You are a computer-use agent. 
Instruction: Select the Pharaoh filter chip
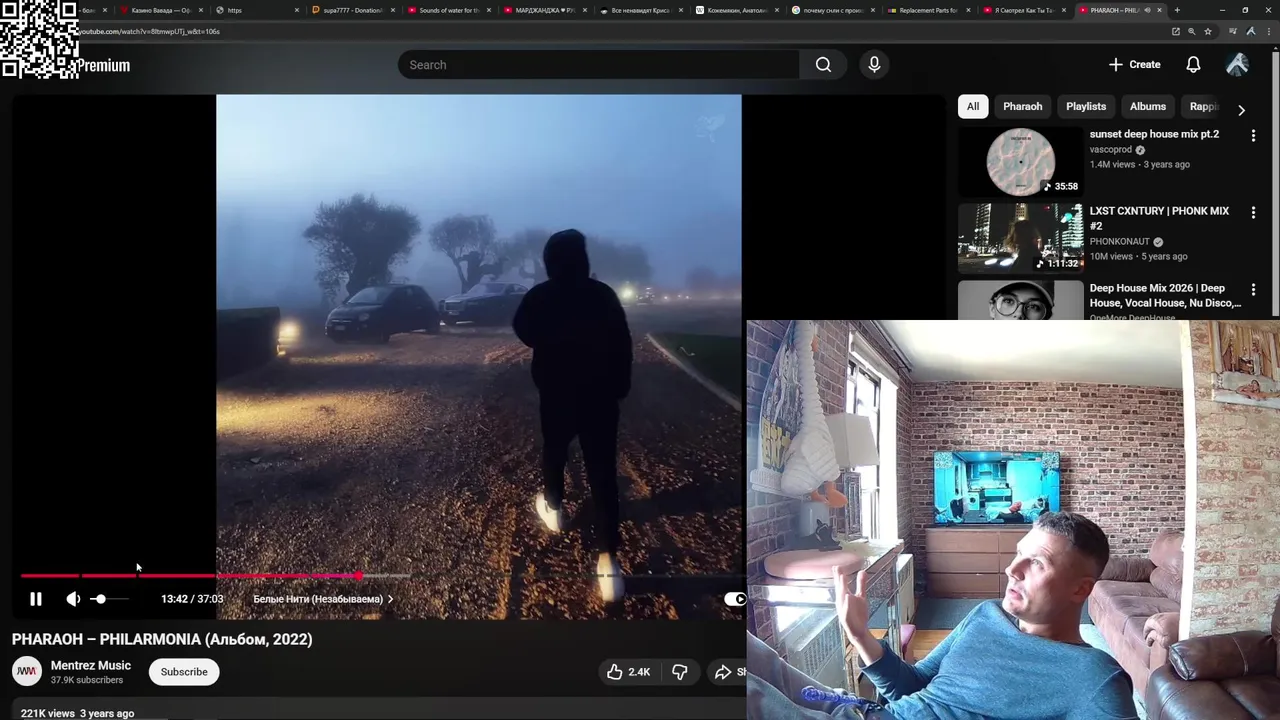pos(1022,106)
